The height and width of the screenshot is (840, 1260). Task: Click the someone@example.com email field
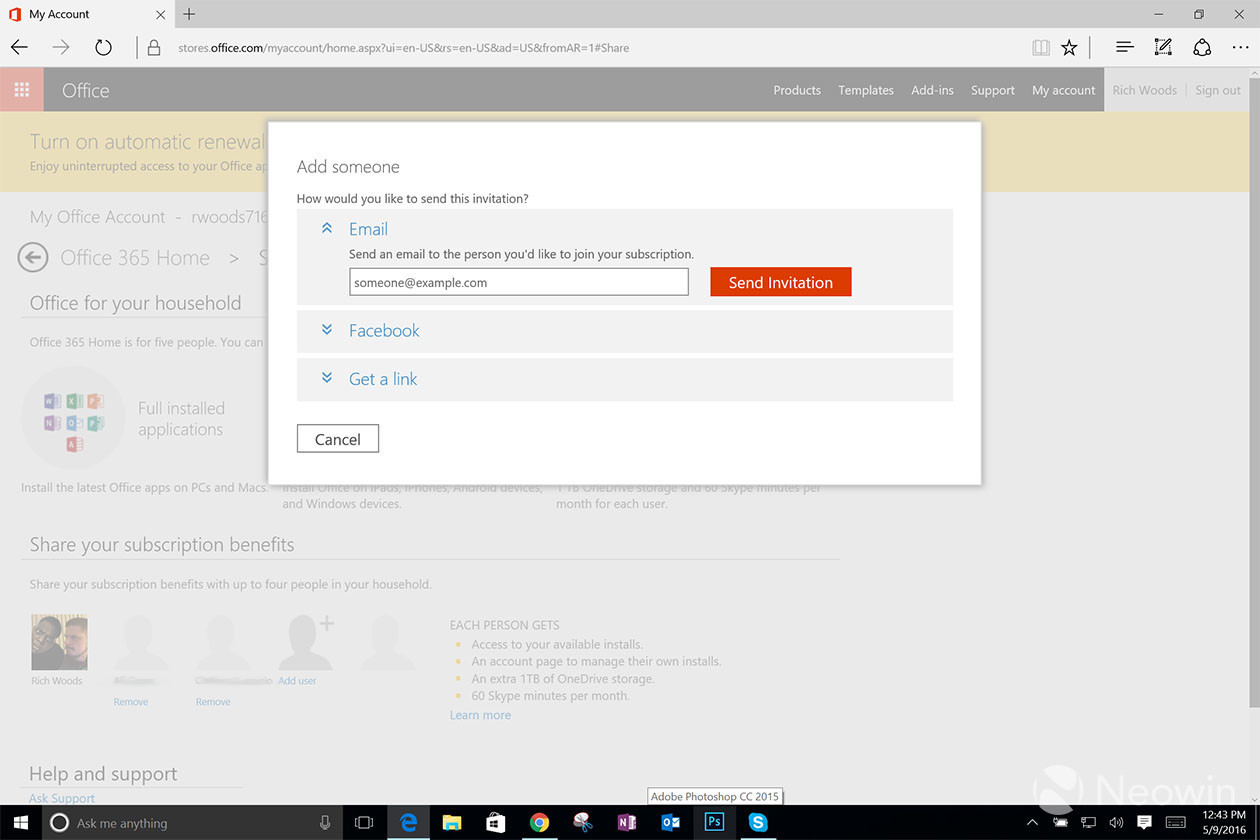tap(519, 282)
